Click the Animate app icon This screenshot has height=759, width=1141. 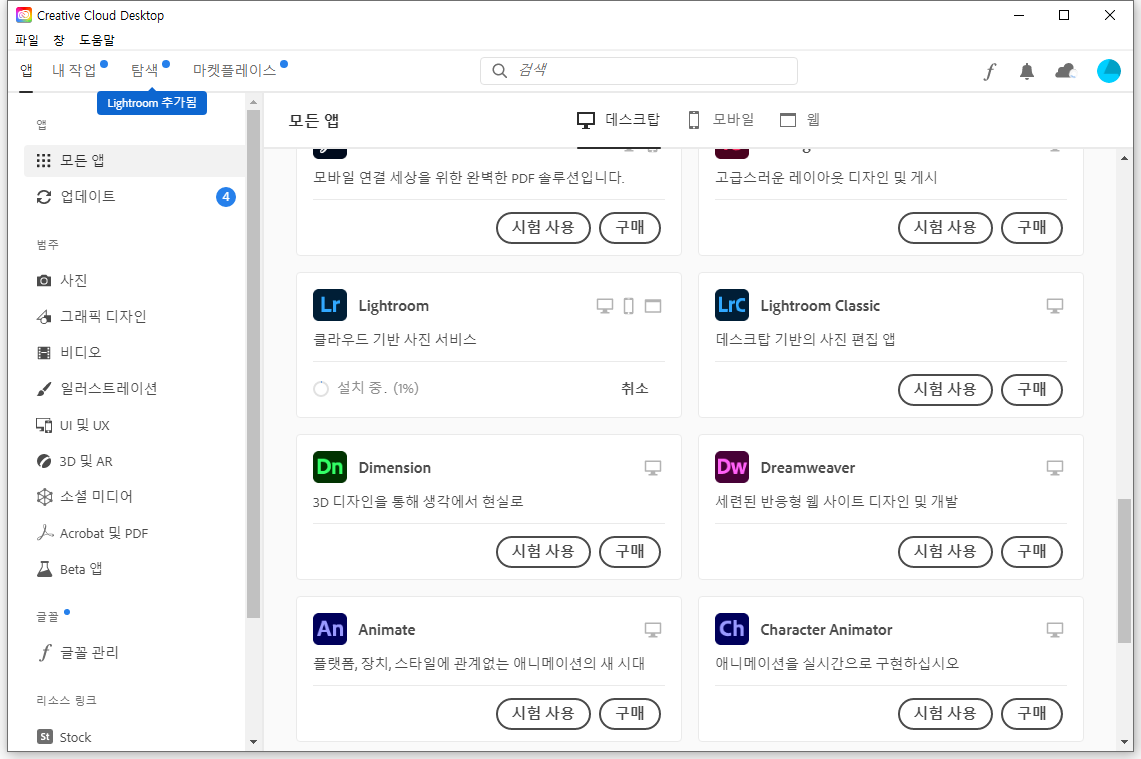point(330,629)
